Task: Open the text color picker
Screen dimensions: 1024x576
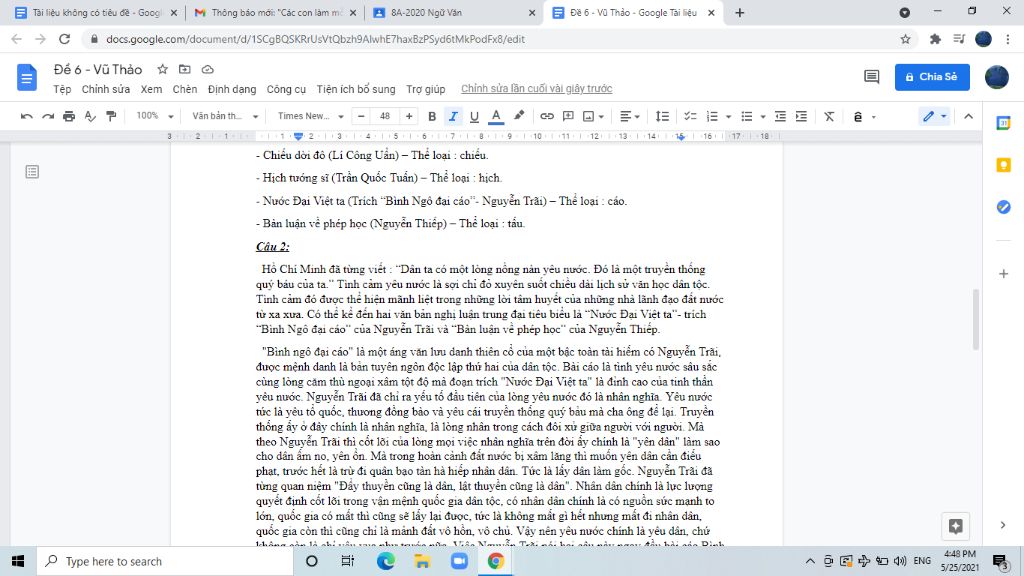Action: 496,116
